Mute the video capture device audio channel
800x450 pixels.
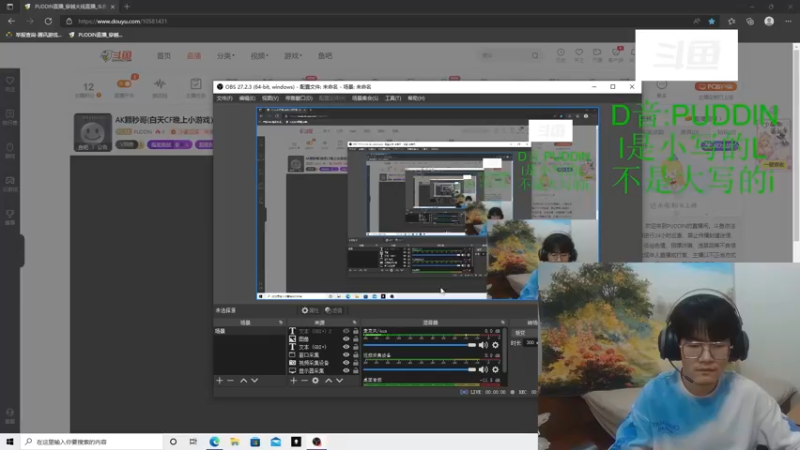[483, 369]
